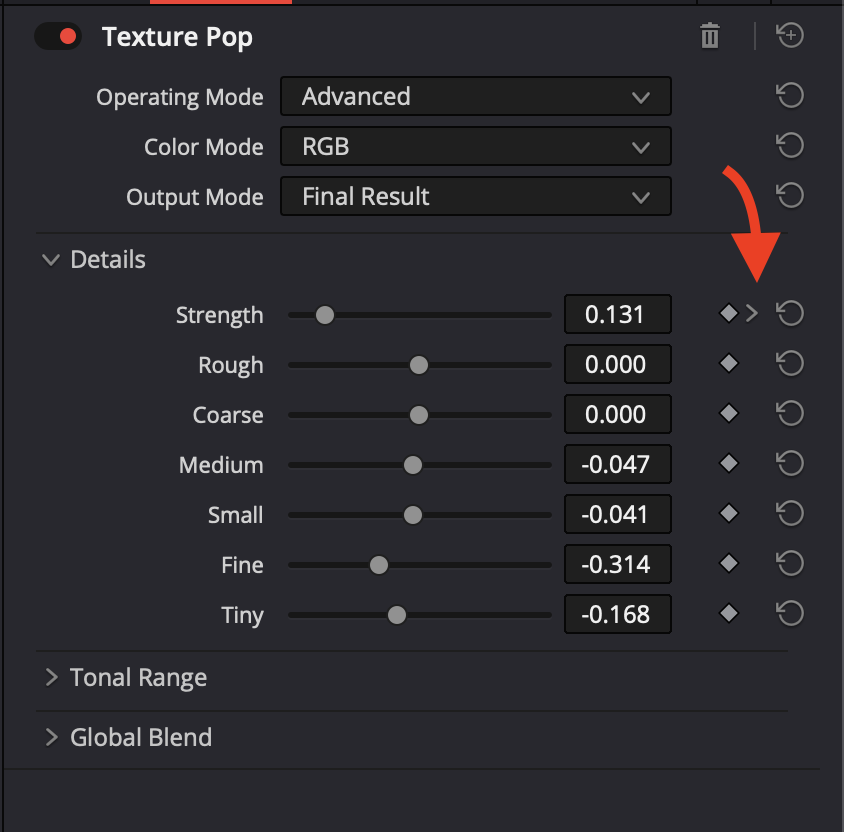Reset the Output Mode setting

(790, 195)
